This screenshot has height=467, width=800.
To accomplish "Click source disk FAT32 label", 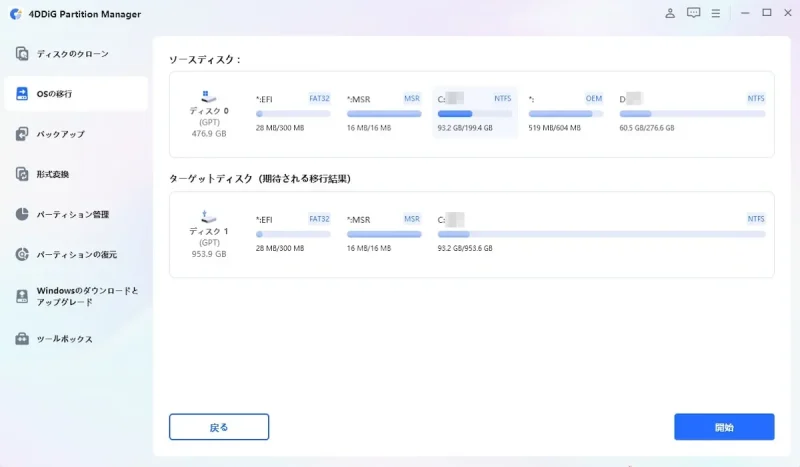I will (319, 99).
